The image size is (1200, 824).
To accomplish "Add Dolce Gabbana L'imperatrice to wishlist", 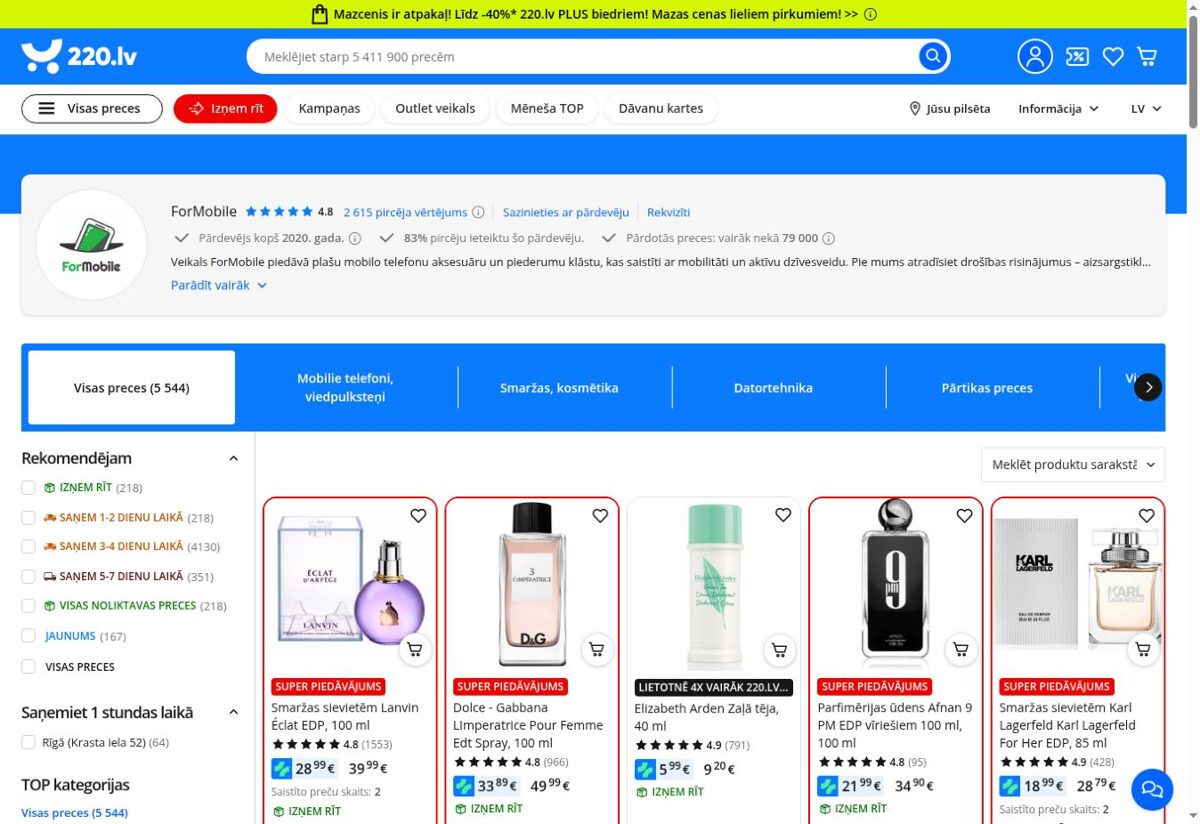I will pyautogui.click(x=600, y=516).
